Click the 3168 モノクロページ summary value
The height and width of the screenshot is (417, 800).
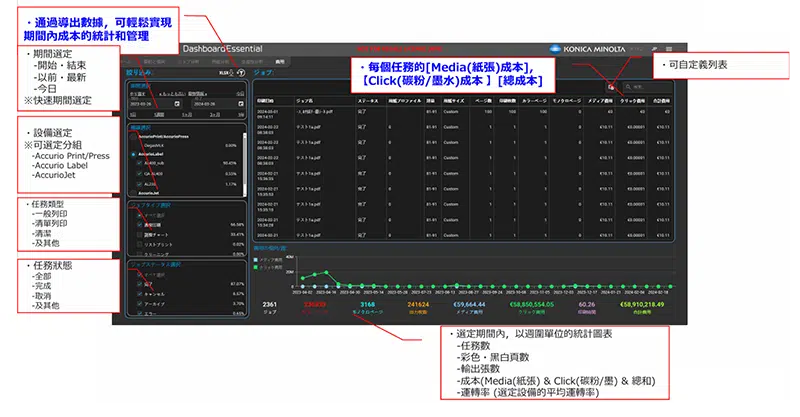[367, 304]
